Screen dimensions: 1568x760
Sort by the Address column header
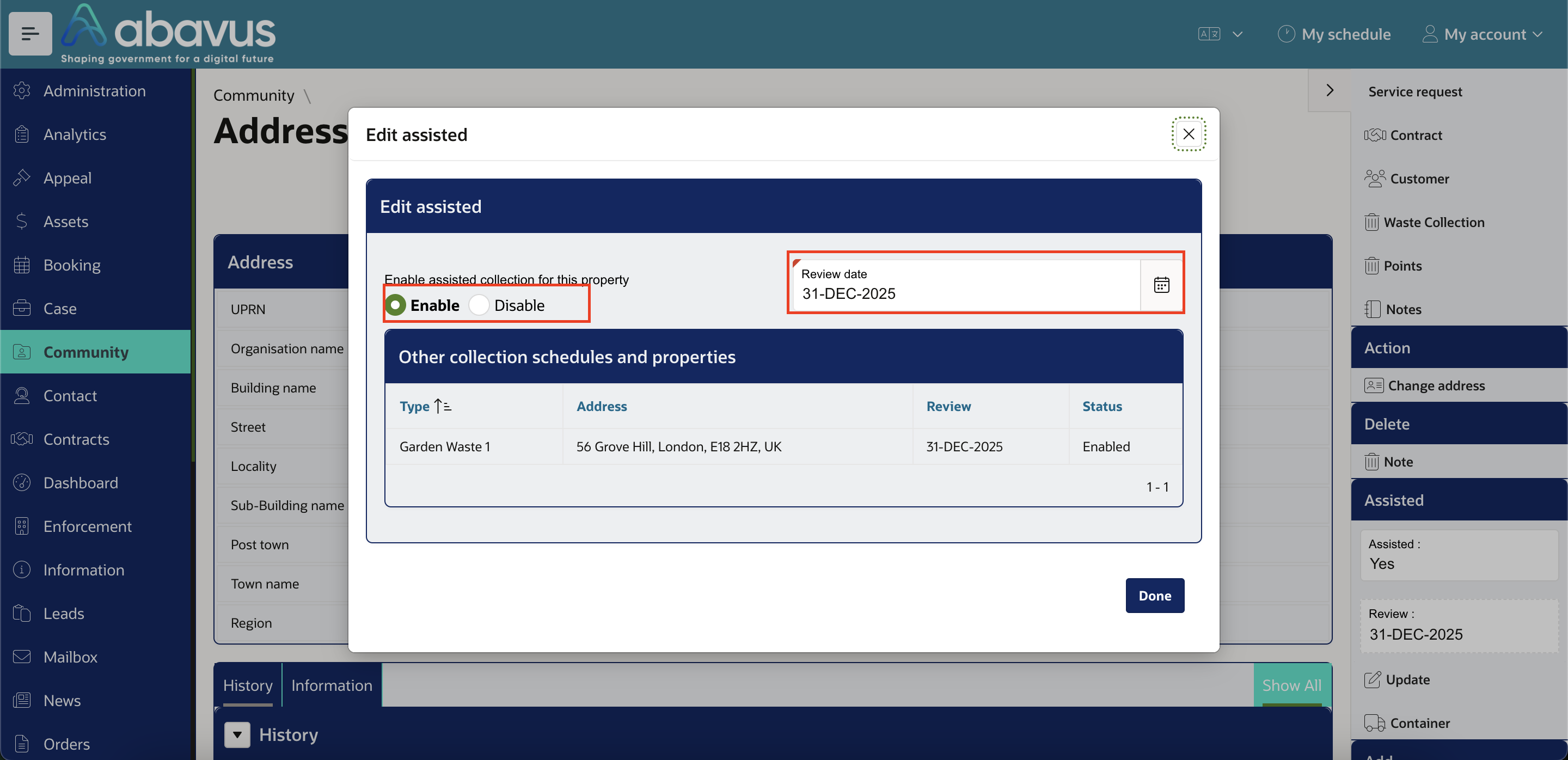(602, 406)
